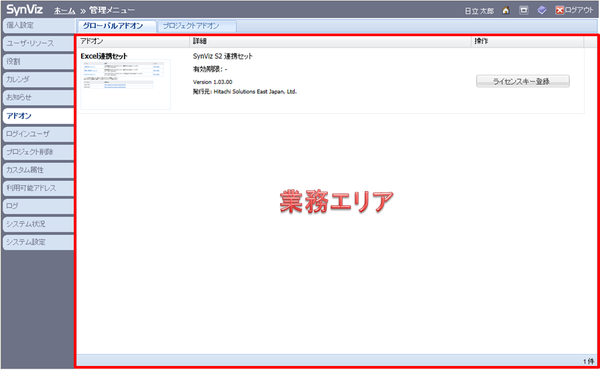Image resolution: width=600 pixels, height=370 pixels.
Task: Click the home house icon in header
Action: point(506,10)
